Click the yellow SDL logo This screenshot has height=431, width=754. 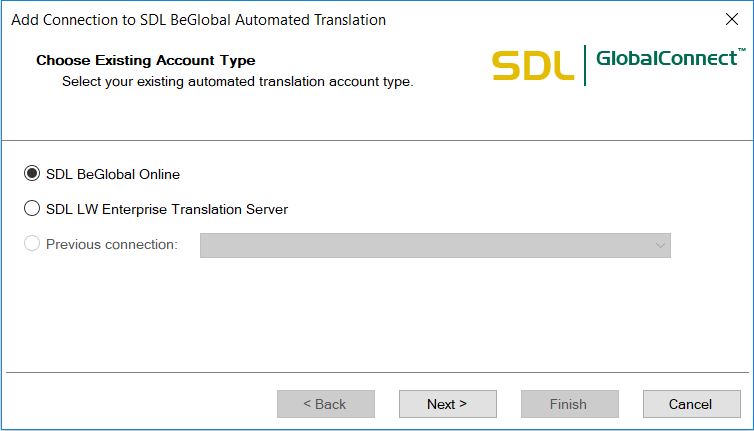coord(532,66)
